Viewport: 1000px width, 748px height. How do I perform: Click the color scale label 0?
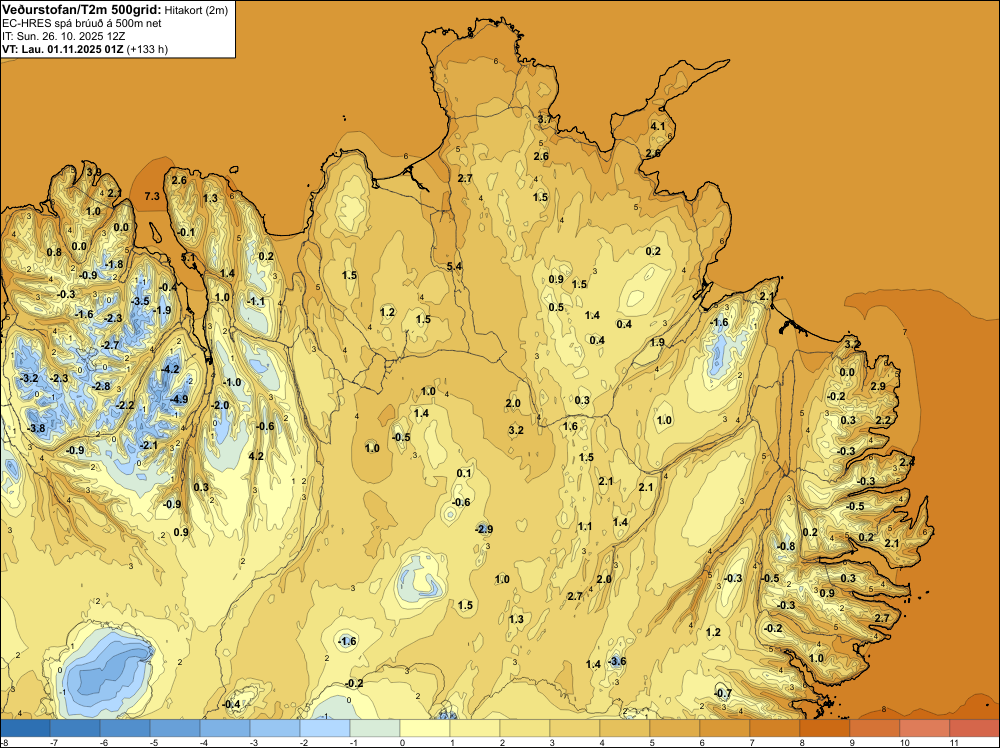[402, 742]
